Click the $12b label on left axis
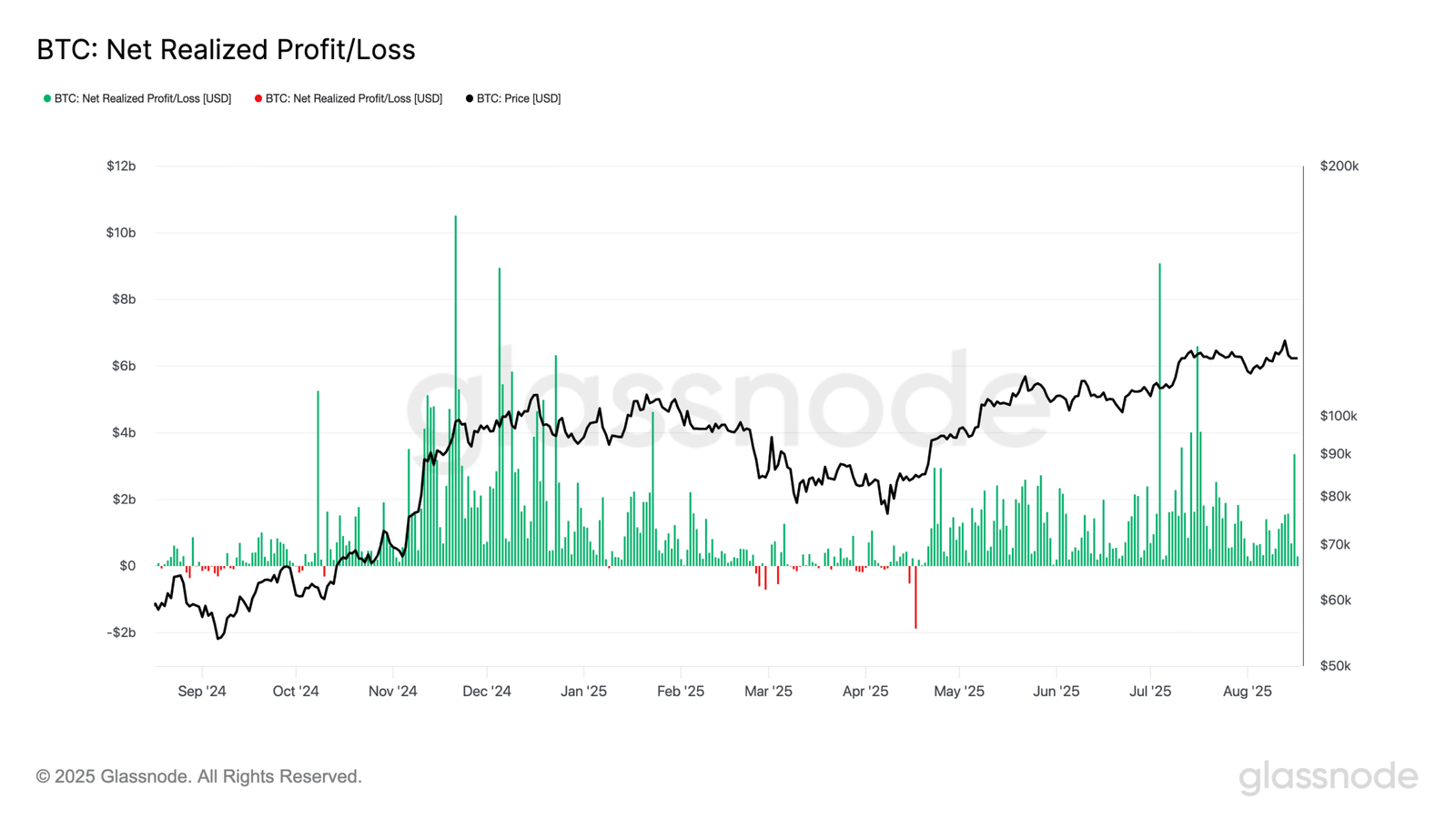The image size is (1456, 819). (121, 166)
